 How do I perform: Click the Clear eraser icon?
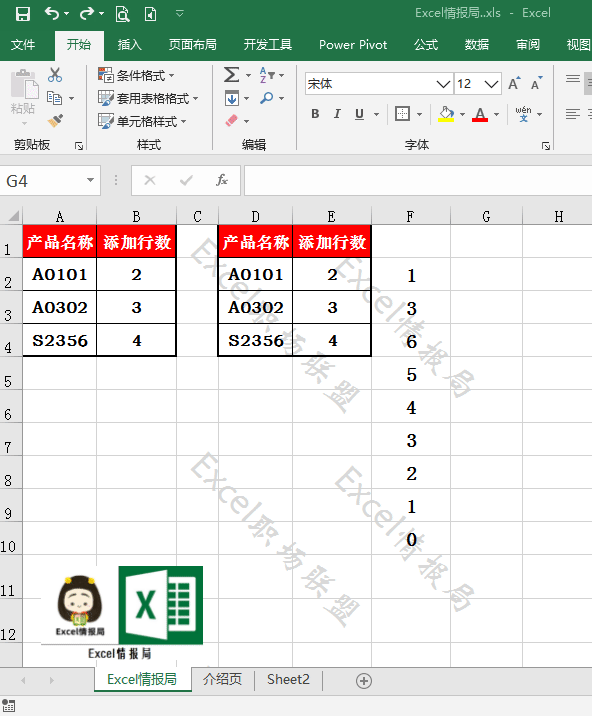(232, 121)
